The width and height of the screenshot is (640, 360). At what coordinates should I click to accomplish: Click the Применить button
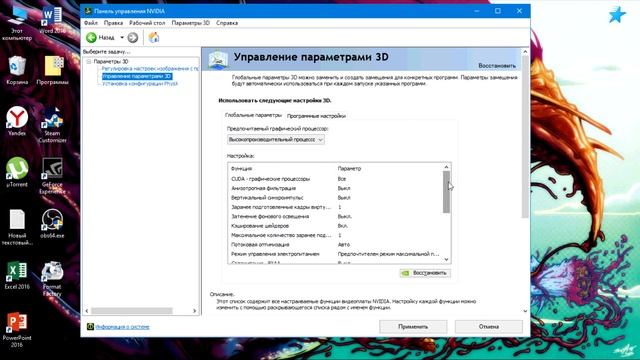click(x=413, y=327)
